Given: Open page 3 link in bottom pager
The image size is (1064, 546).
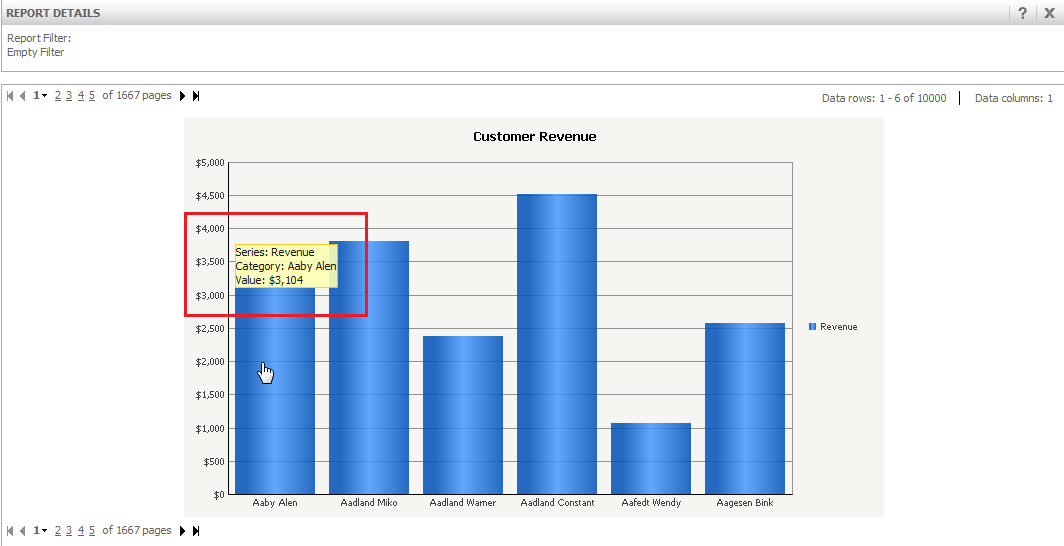Looking at the screenshot, I should (69, 531).
